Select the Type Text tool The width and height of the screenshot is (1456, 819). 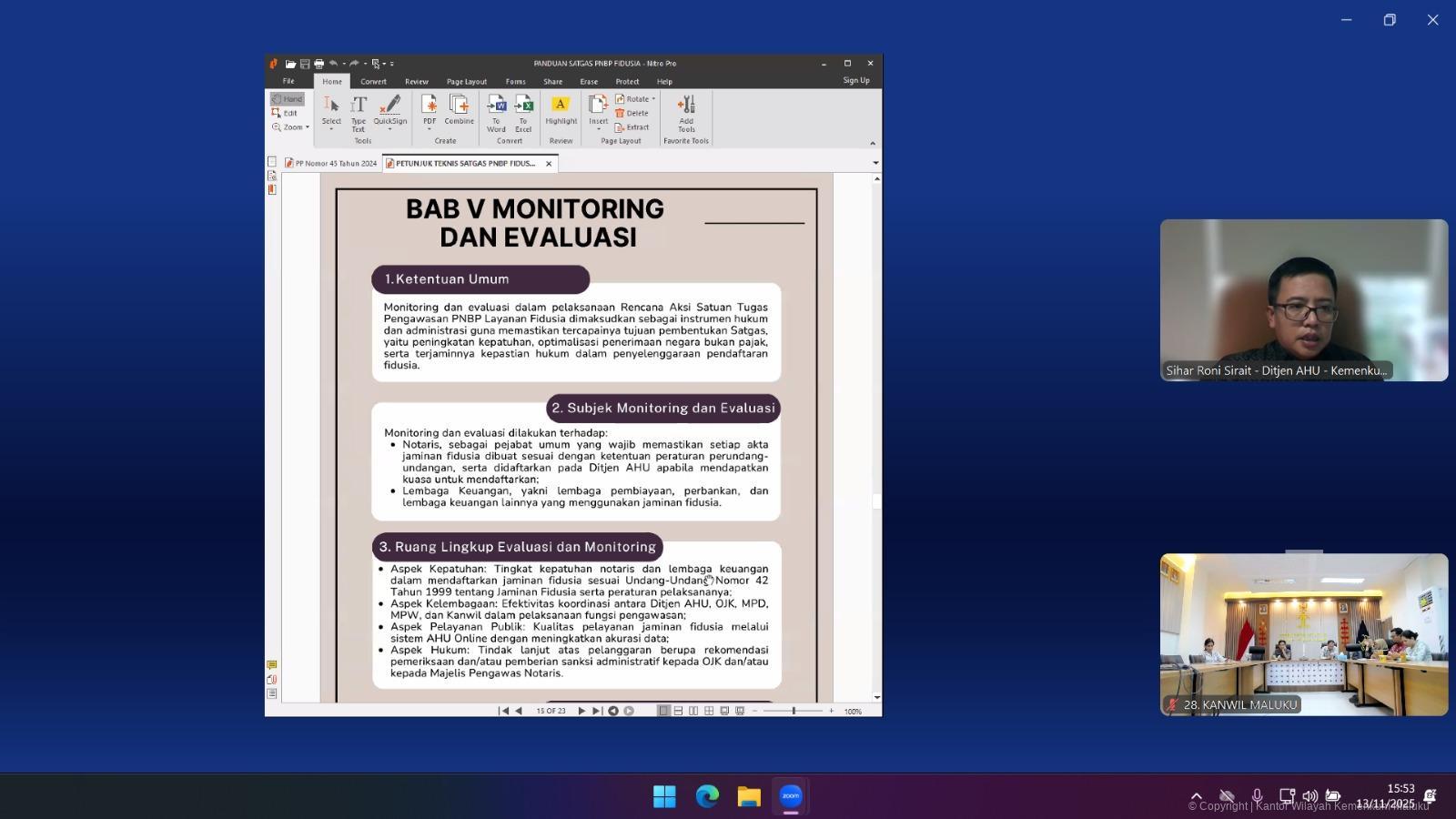[x=359, y=111]
